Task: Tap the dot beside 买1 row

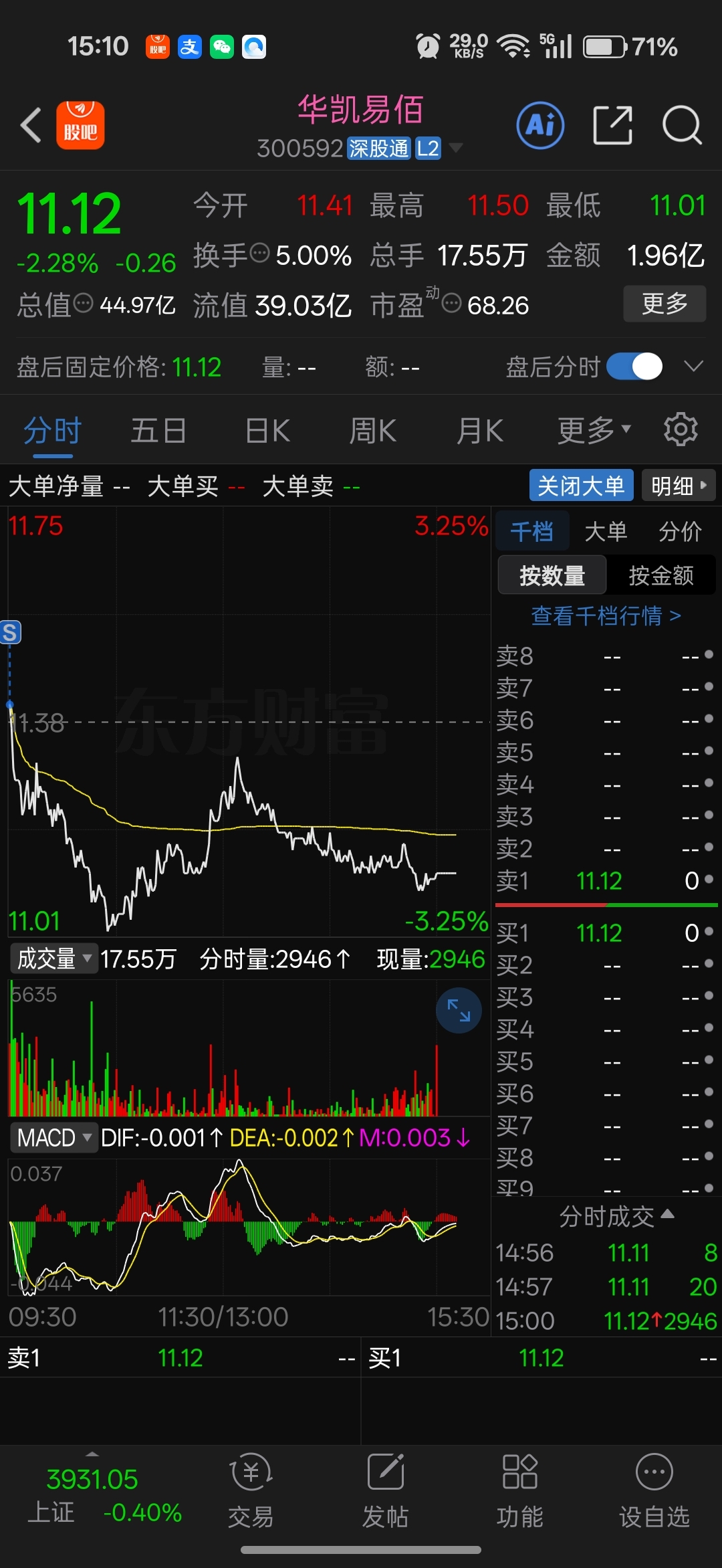Action: click(709, 931)
